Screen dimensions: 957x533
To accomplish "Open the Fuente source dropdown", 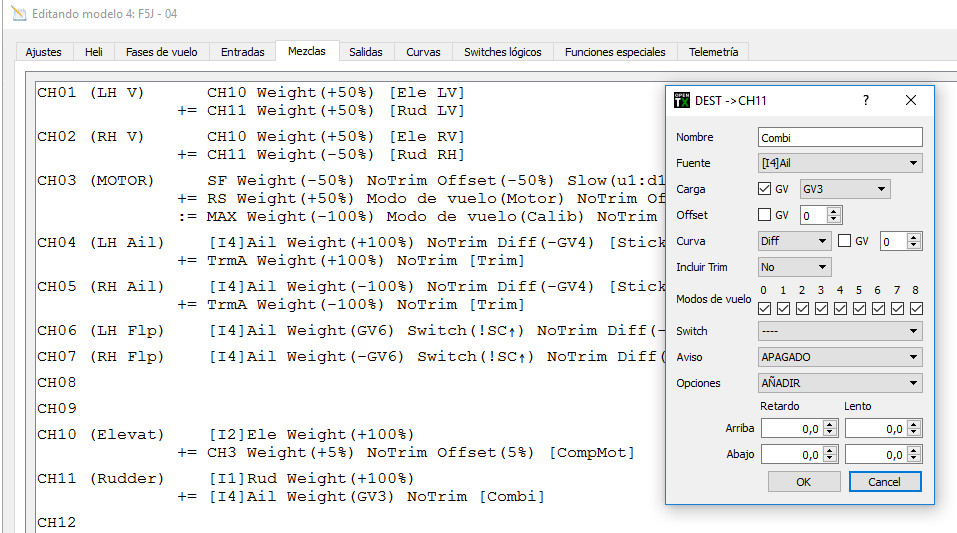I will (840, 163).
